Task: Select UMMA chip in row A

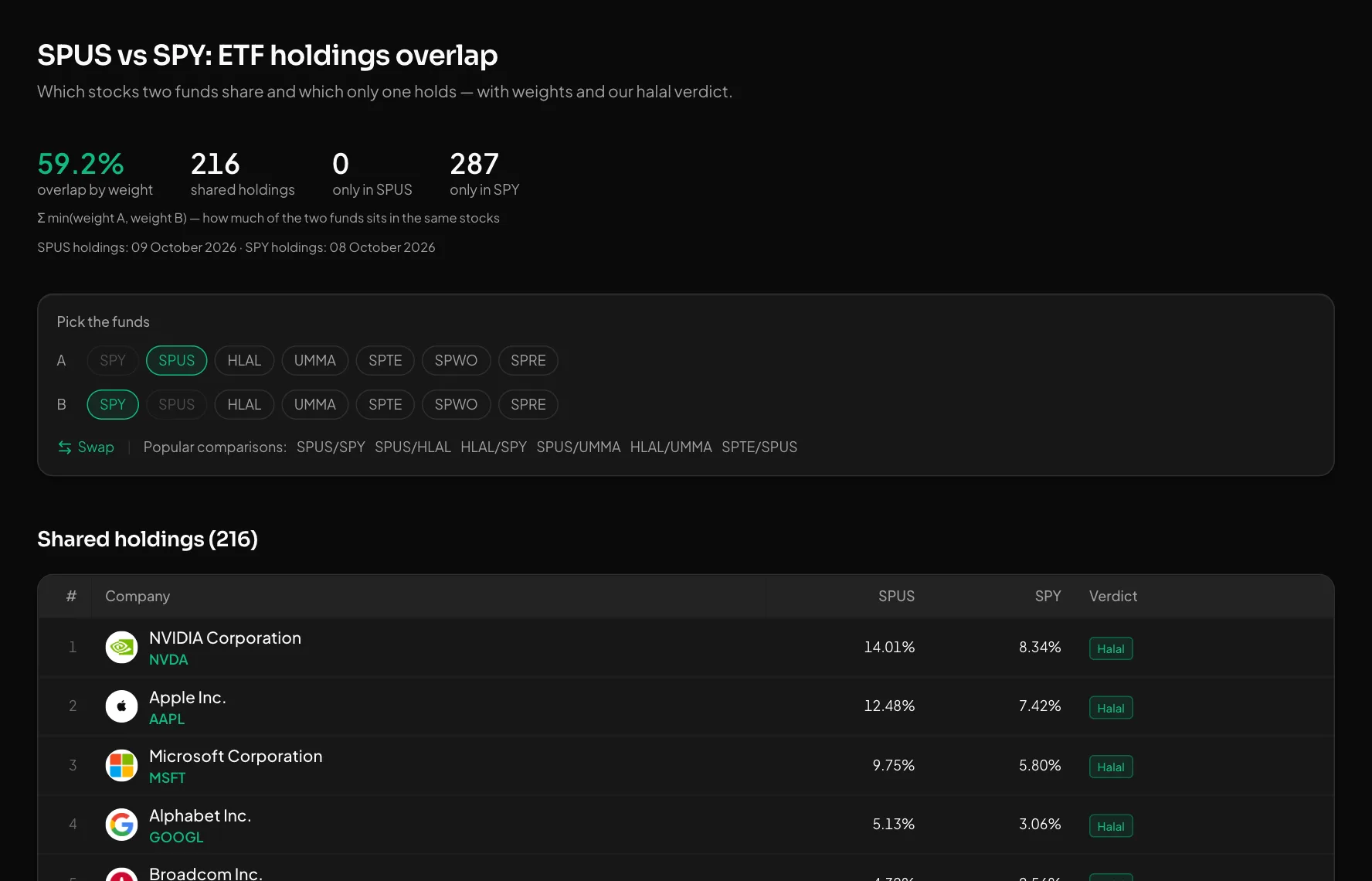Action: tap(315, 360)
